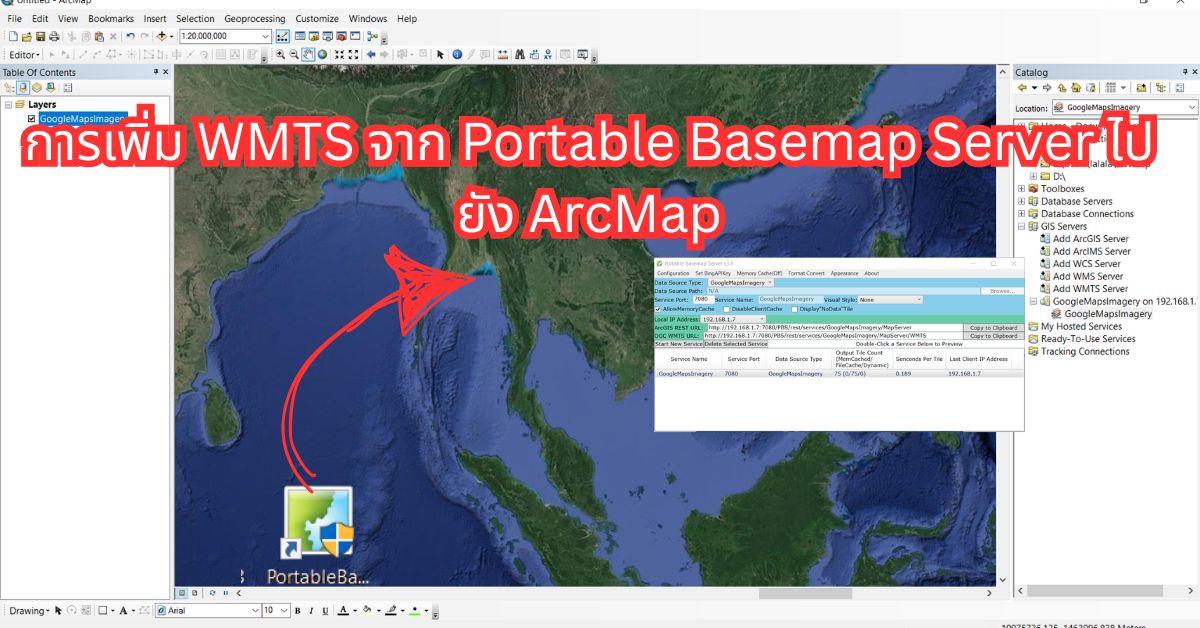Create a new map document

13,36
